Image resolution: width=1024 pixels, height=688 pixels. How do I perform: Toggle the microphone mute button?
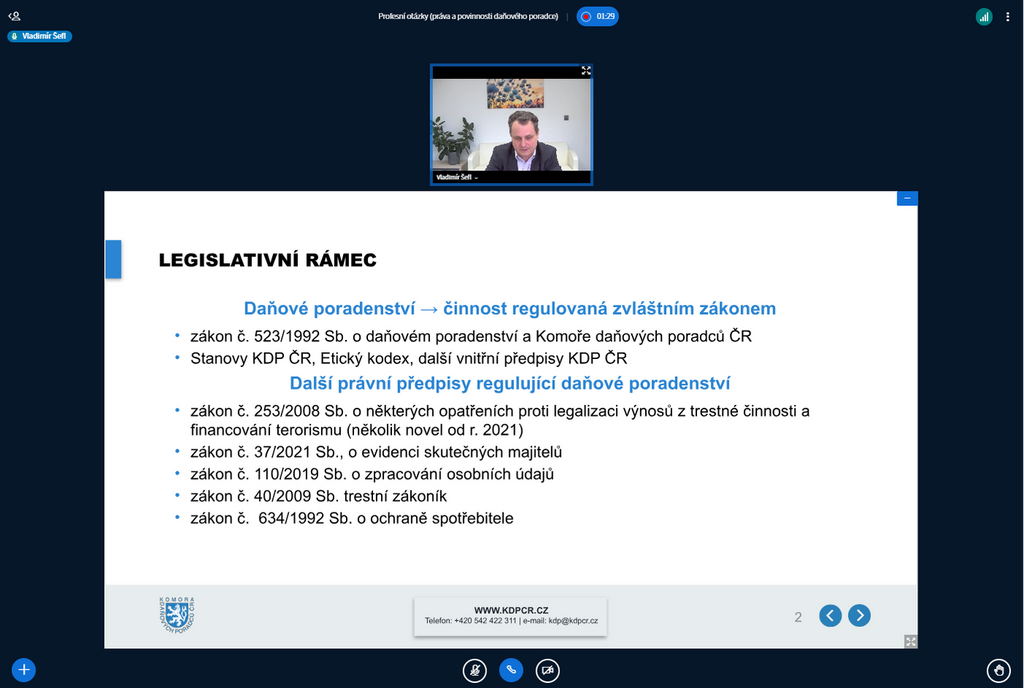(475, 670)
